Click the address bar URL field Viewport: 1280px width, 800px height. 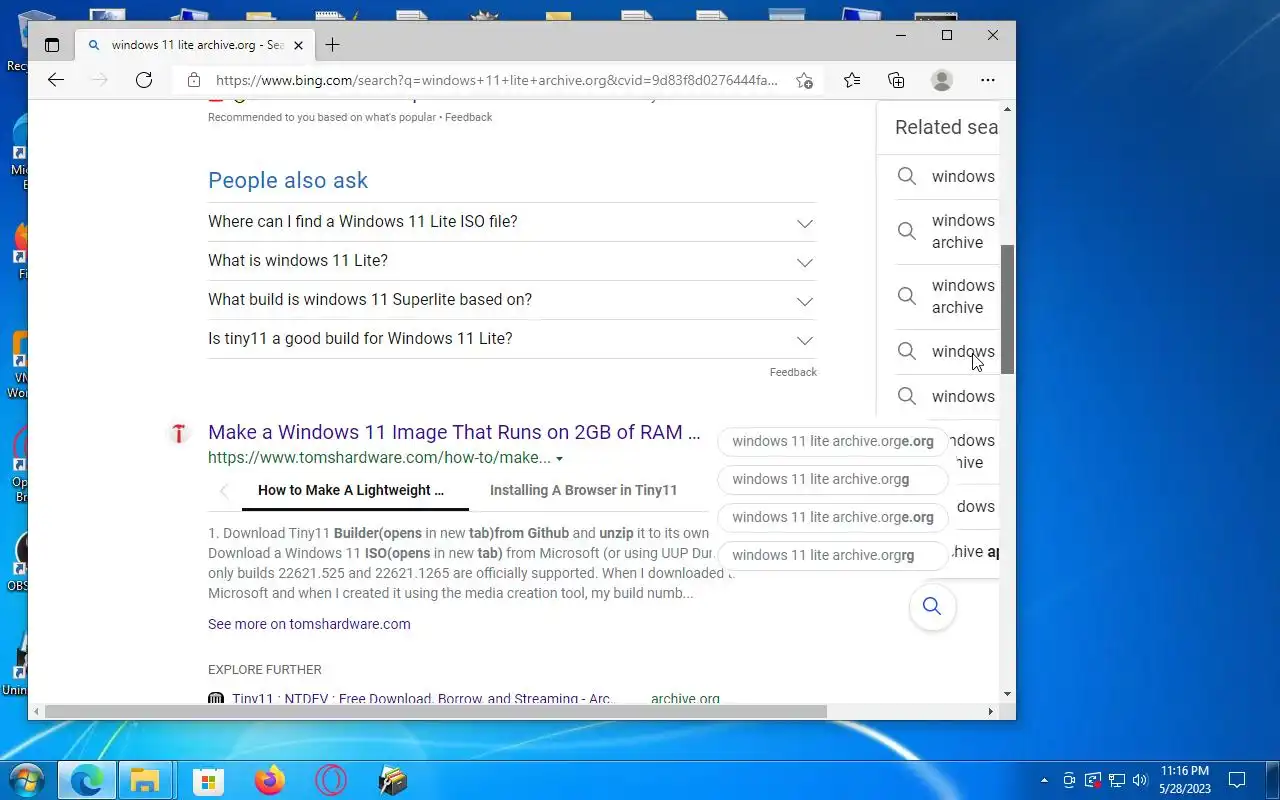coord(496,80)
